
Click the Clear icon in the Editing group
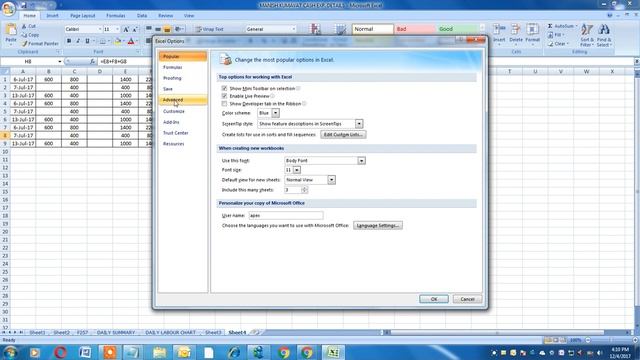550,43
